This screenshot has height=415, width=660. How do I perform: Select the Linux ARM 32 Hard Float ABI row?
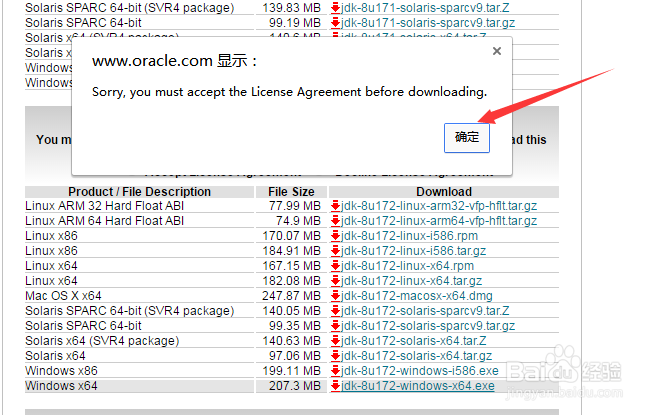pos(105,206)
